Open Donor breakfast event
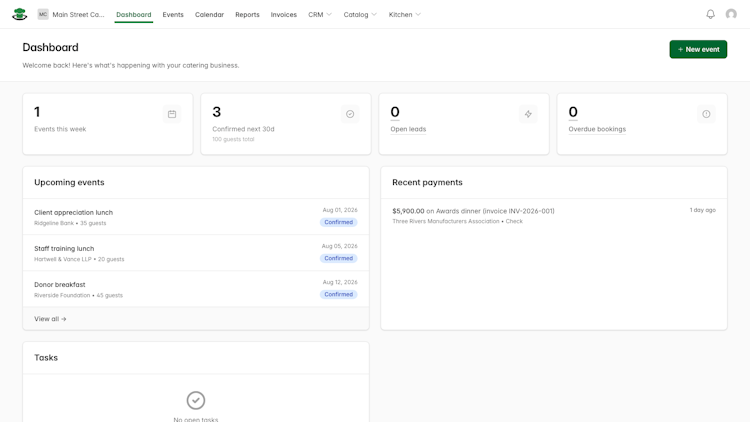The width and height of the screenshot is (750, 422). tap(196, 289)
